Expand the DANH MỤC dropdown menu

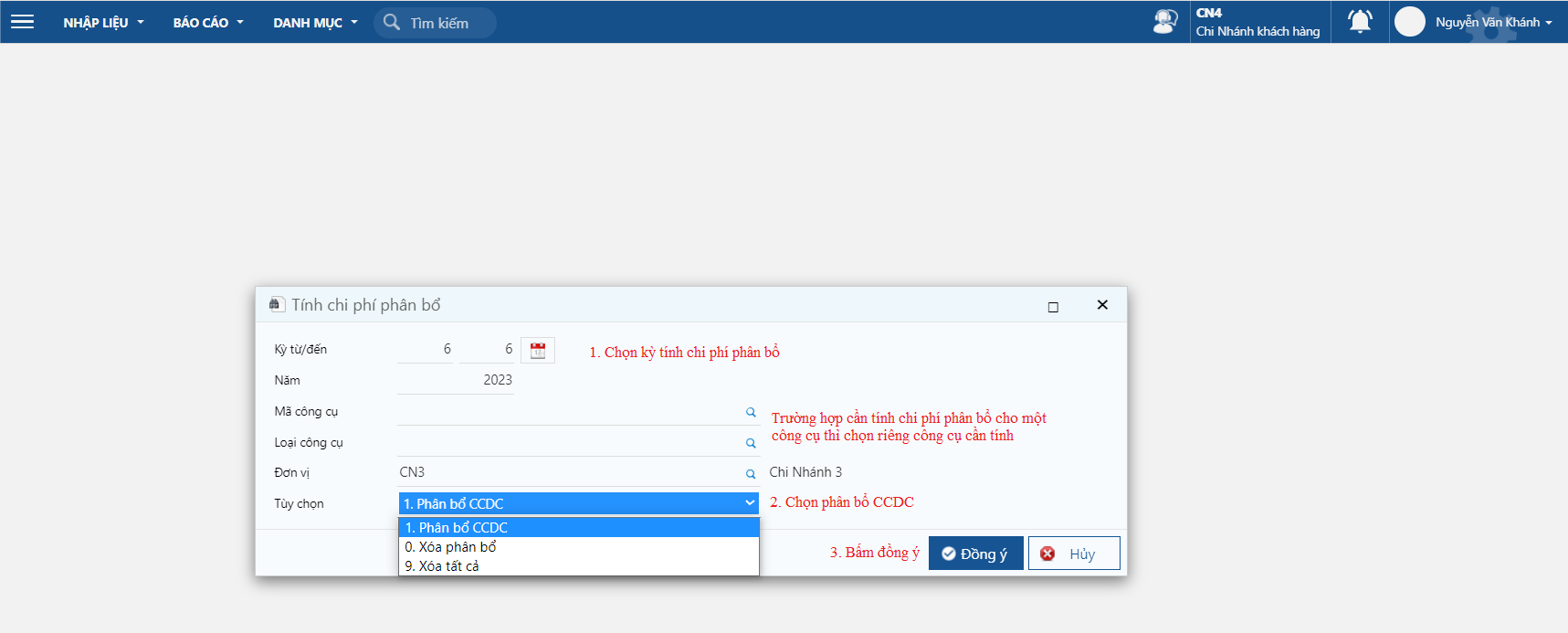coord(315,22)
